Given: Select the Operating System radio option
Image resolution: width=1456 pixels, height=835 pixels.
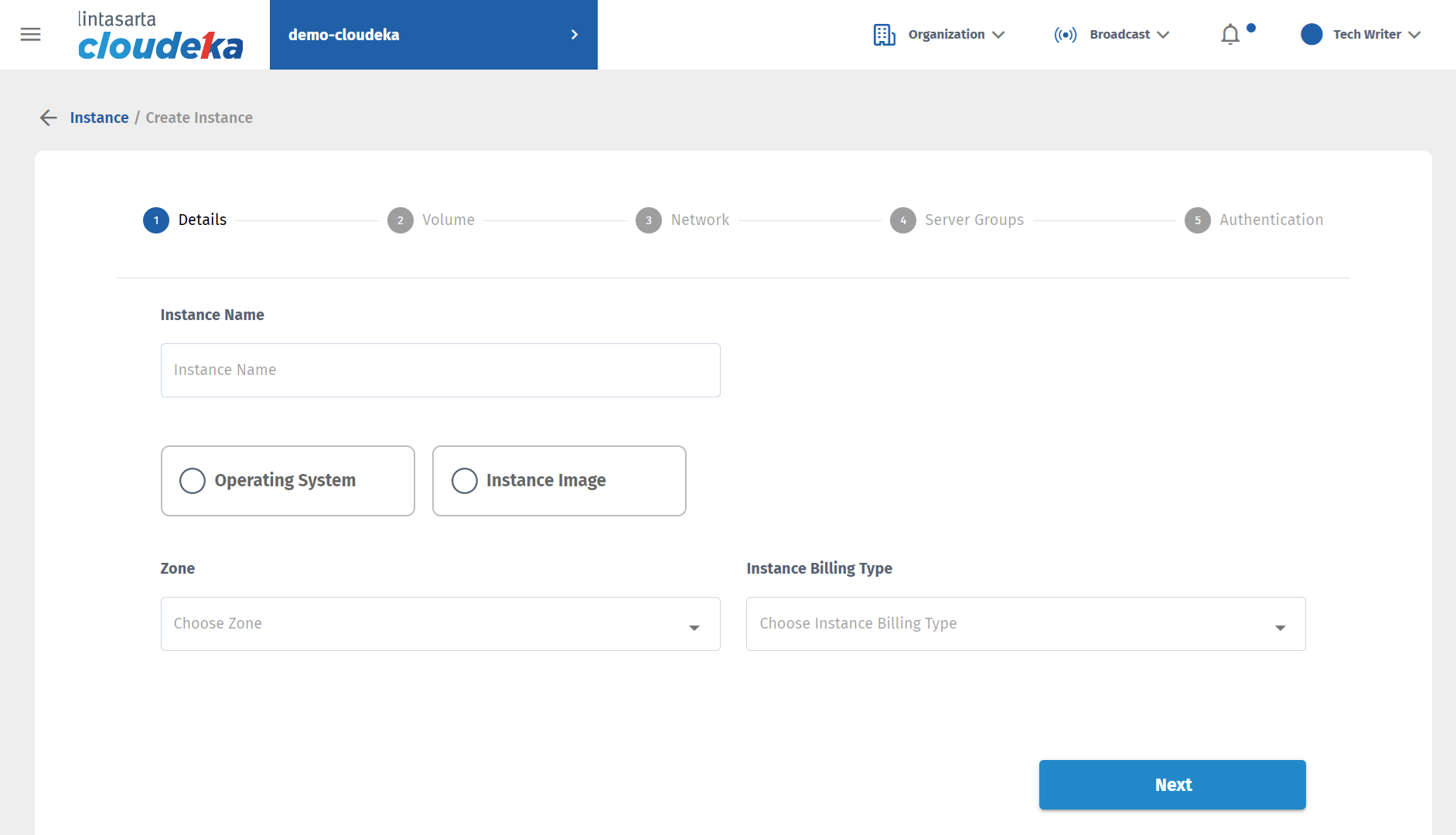Looking at the screenshot, I should tap(193, 481).
